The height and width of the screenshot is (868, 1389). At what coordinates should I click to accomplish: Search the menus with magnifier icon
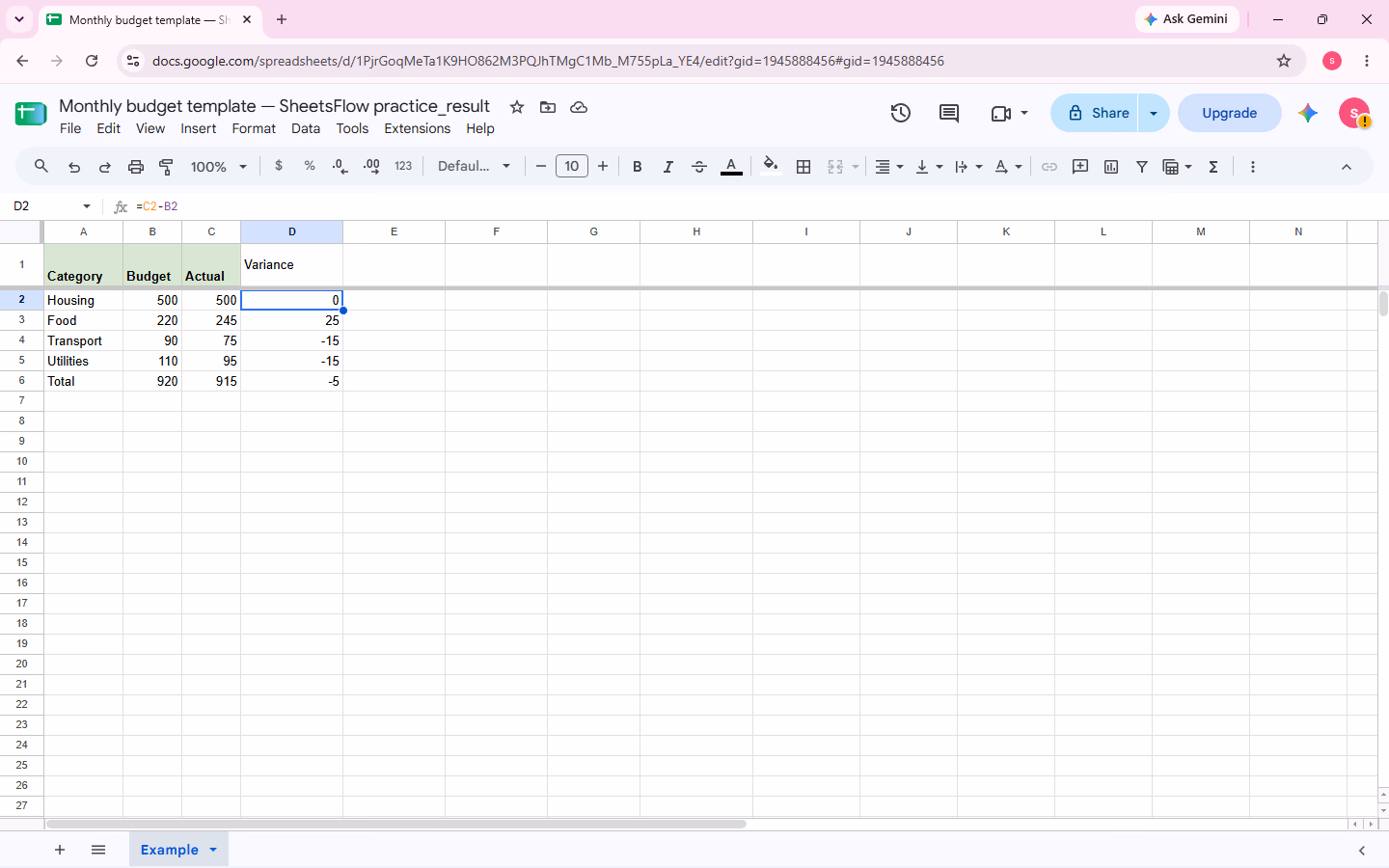[x=41, y=167]
